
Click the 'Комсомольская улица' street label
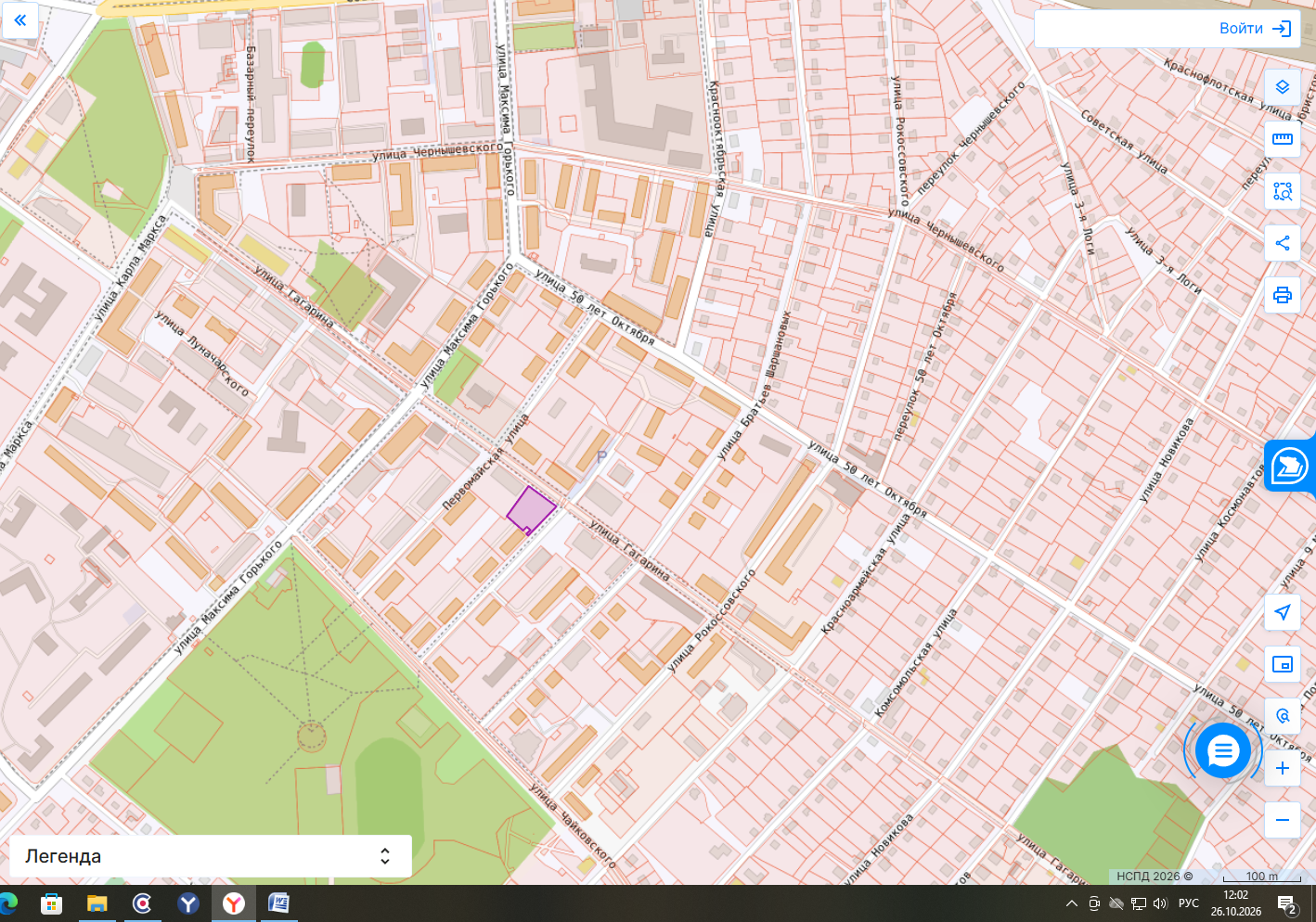(915, 662)
